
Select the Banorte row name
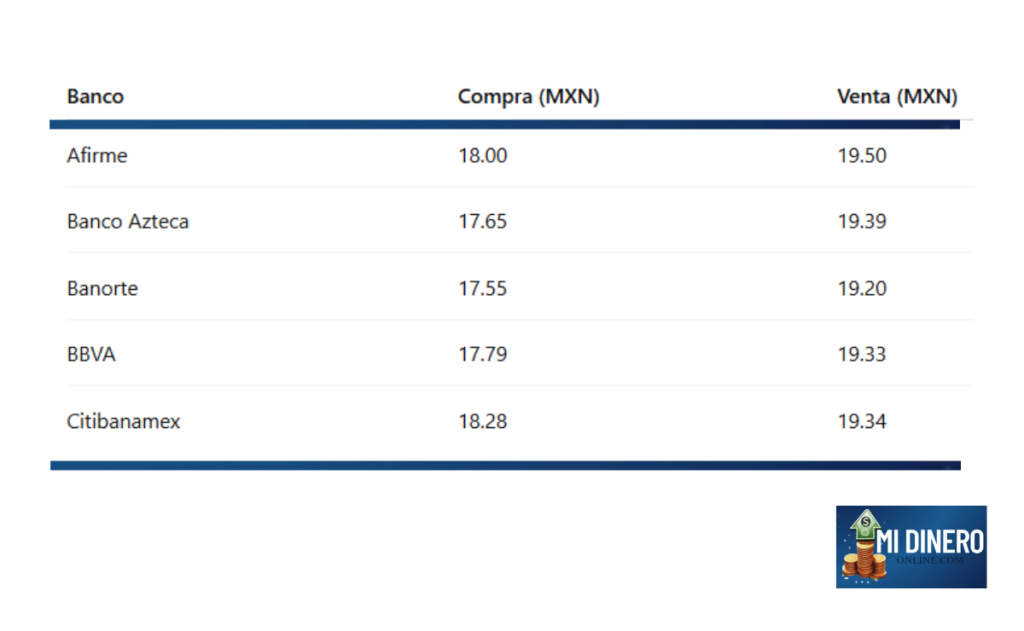(x=102, y=288)
